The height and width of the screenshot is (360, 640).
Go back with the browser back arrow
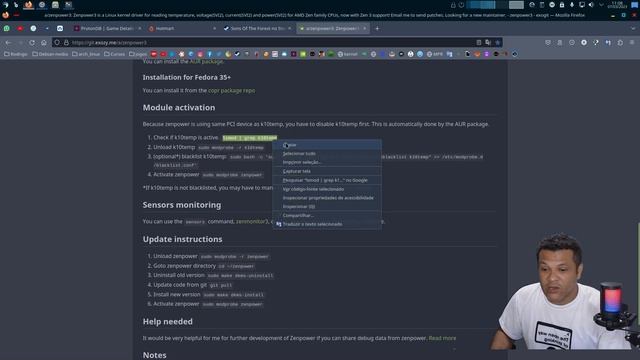tap(8, 42)
